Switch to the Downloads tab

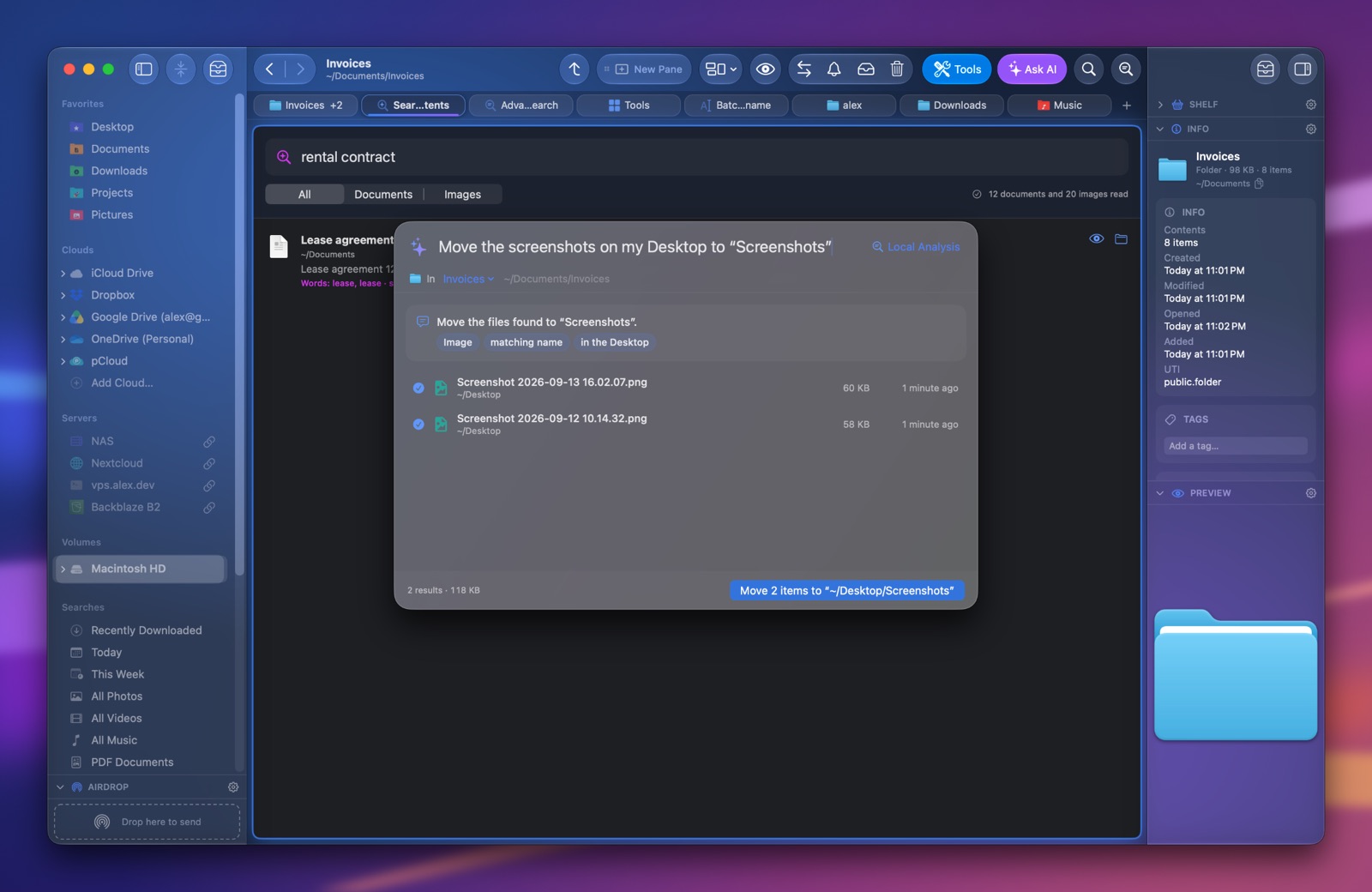click(952, 105)
